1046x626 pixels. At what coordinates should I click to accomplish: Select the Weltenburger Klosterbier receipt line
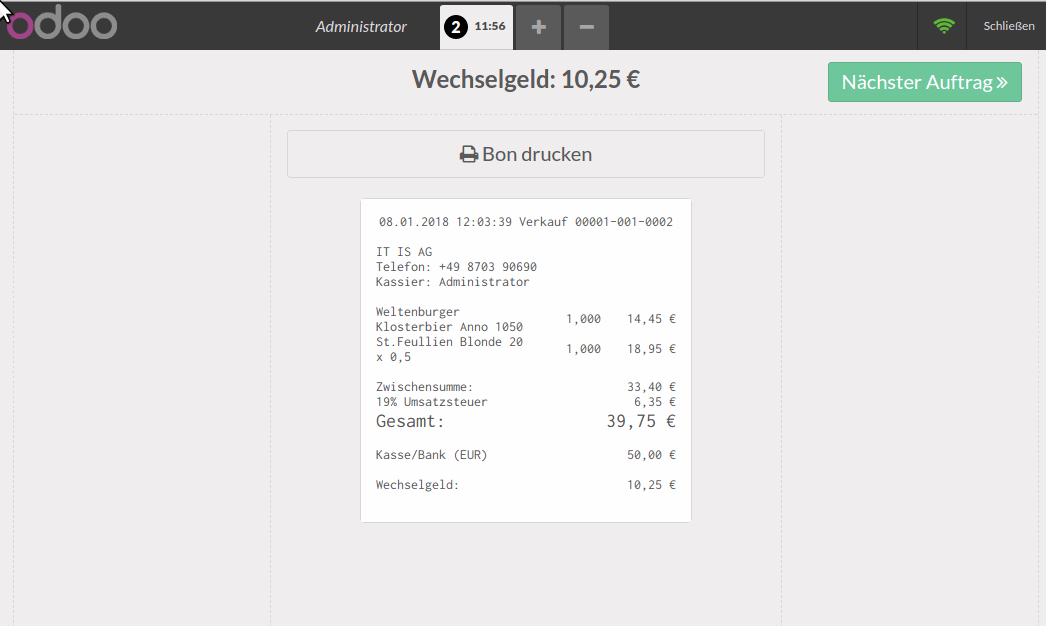pyautogui.click(x=525, y=319)
